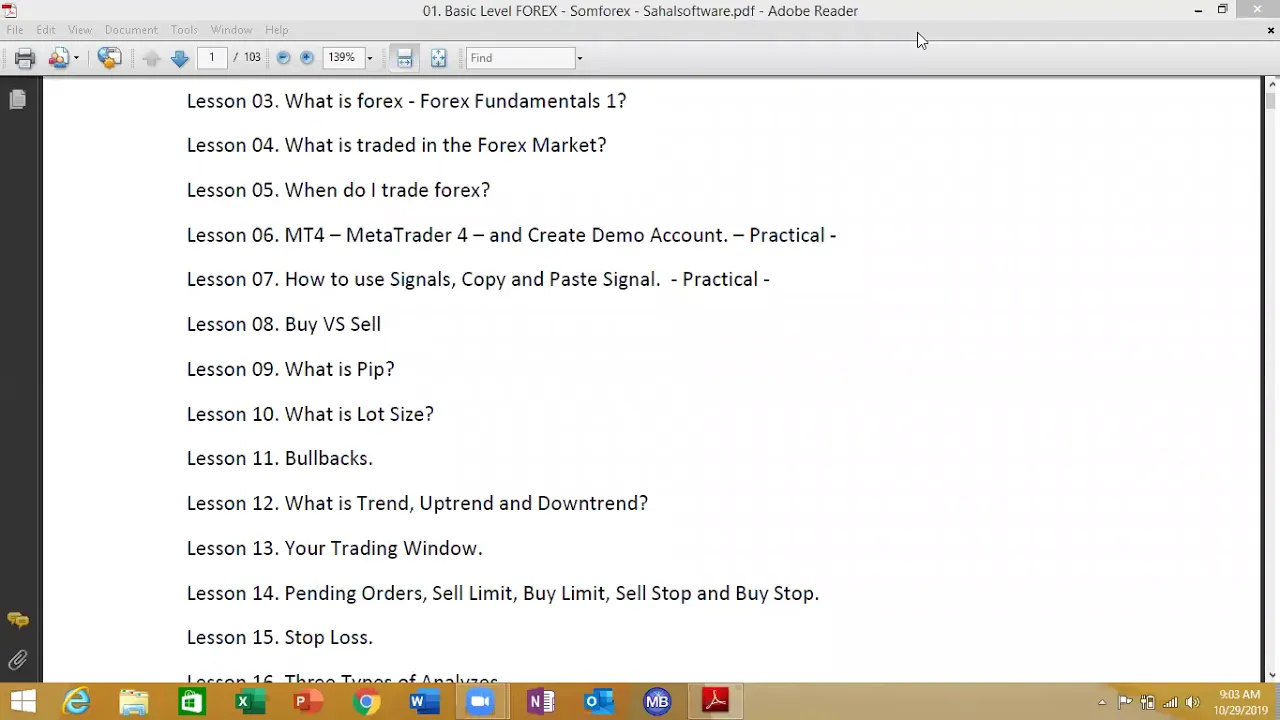Viewport: 1280px width, 720px height.
Task: Click the 139% zoom value field
Action: 342,58
